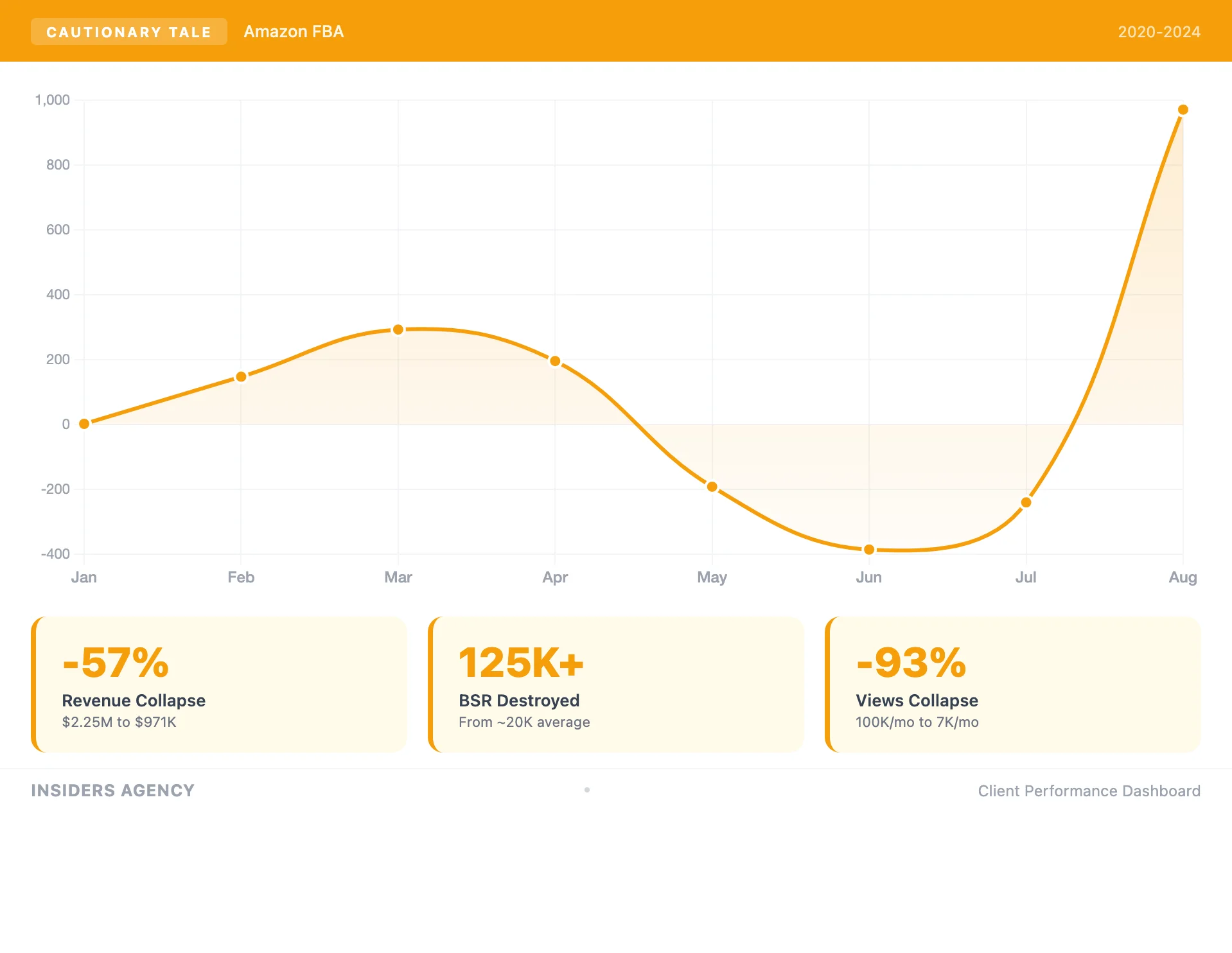The image size is (1232, 953).
Task: Click the 2020-2024 date range label
Action: point(1159,32)
